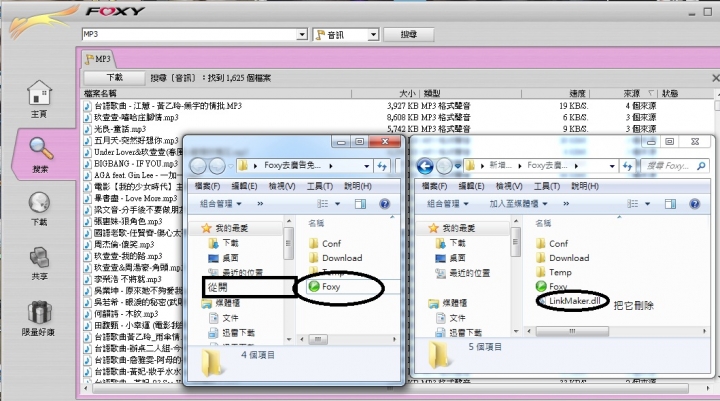Click the MP3 search input field
The image size is (720, 401).
point(190,34)
